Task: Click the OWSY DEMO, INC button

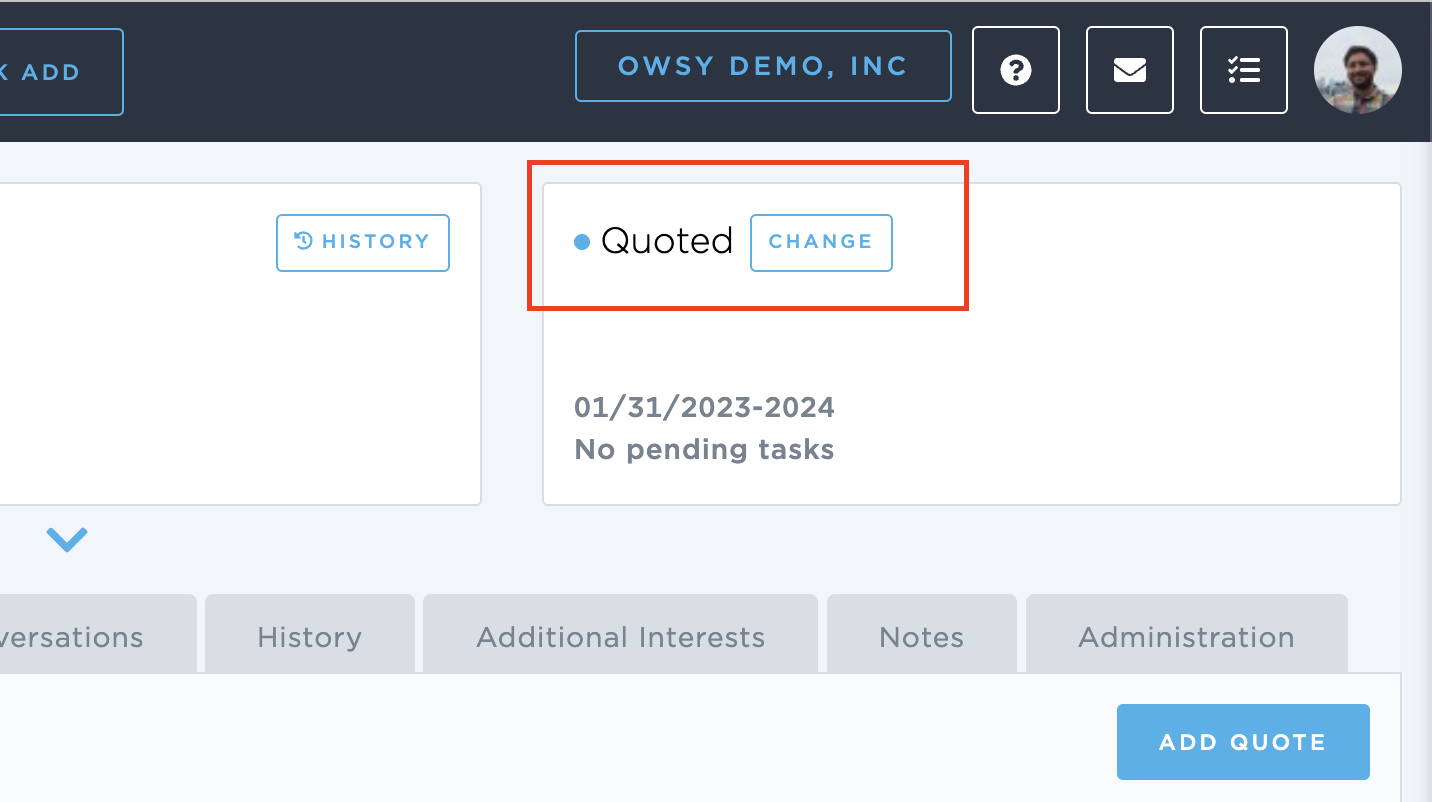Action: coord(763,66)
